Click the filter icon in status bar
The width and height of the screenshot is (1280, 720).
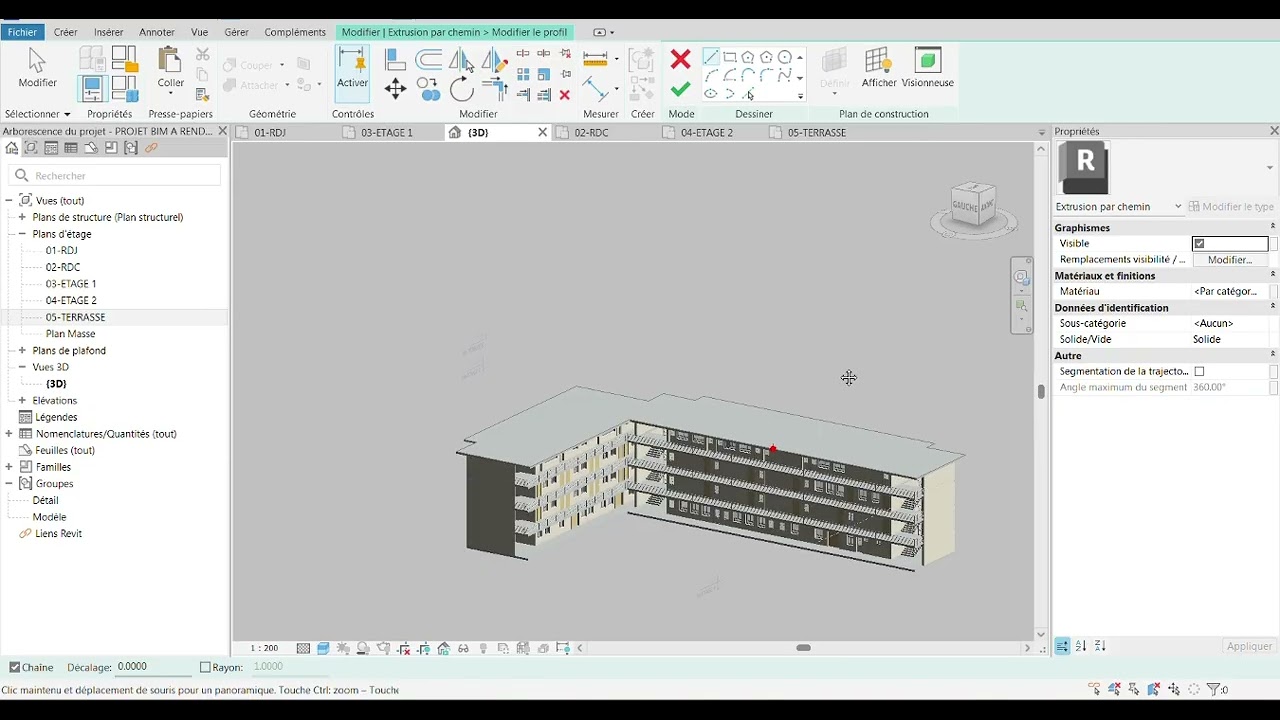(x=1213, y=689)
